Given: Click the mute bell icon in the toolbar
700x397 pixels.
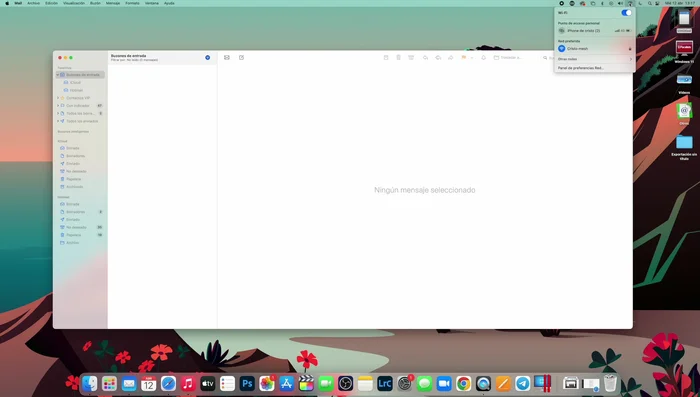Looking at the screenshot, I should point(483,58).
